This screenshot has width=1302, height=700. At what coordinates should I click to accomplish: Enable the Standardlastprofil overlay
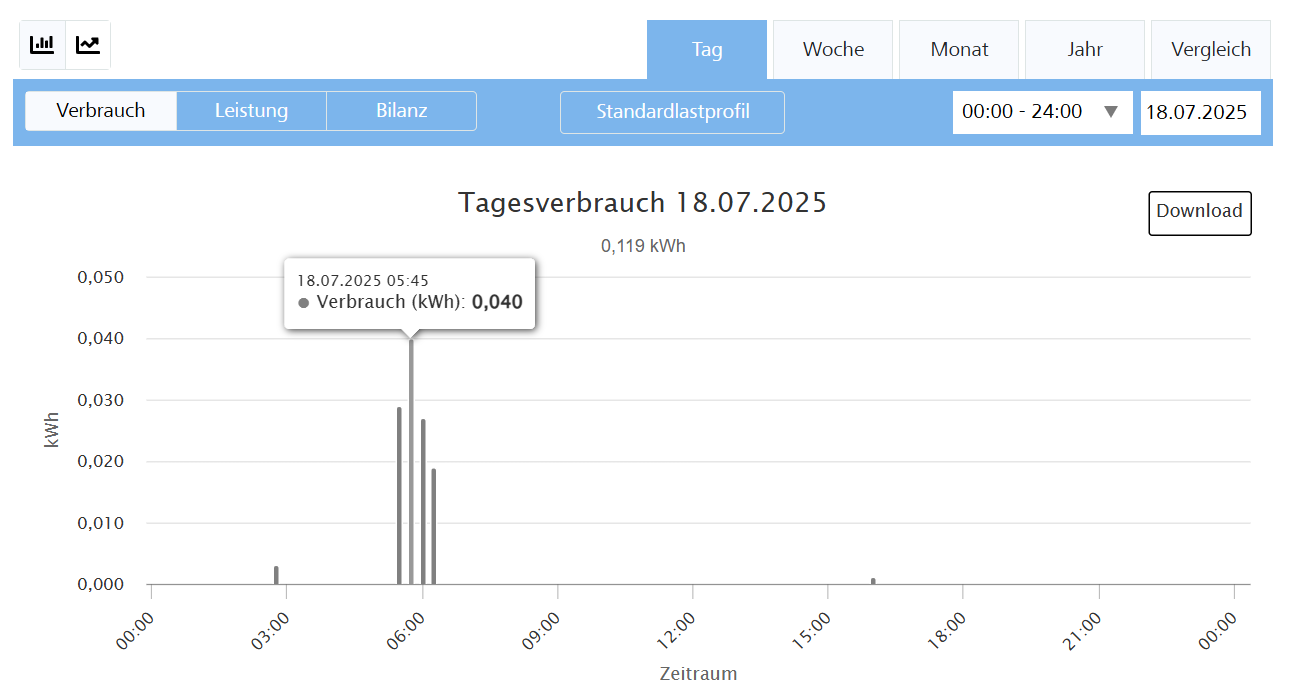[x=672, y=112]
